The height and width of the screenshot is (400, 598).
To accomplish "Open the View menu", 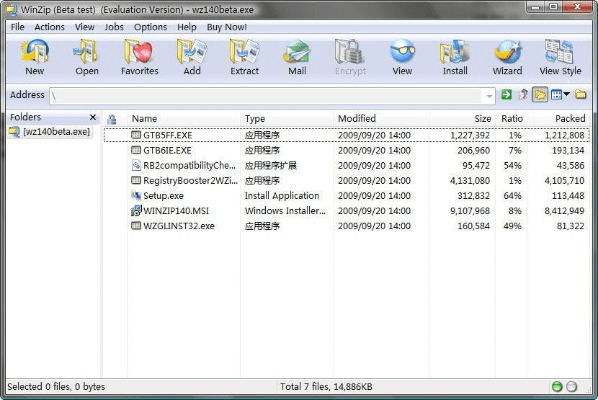I will click(x=84, y=27).
